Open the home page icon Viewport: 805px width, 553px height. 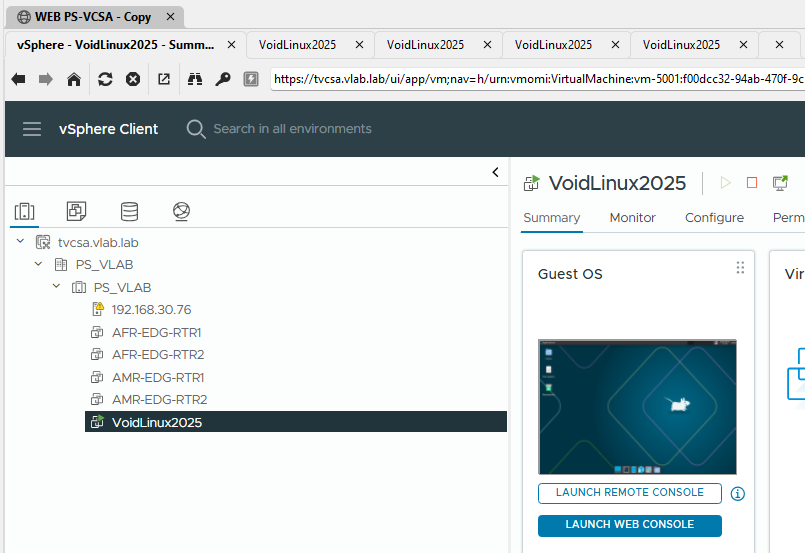74,79
